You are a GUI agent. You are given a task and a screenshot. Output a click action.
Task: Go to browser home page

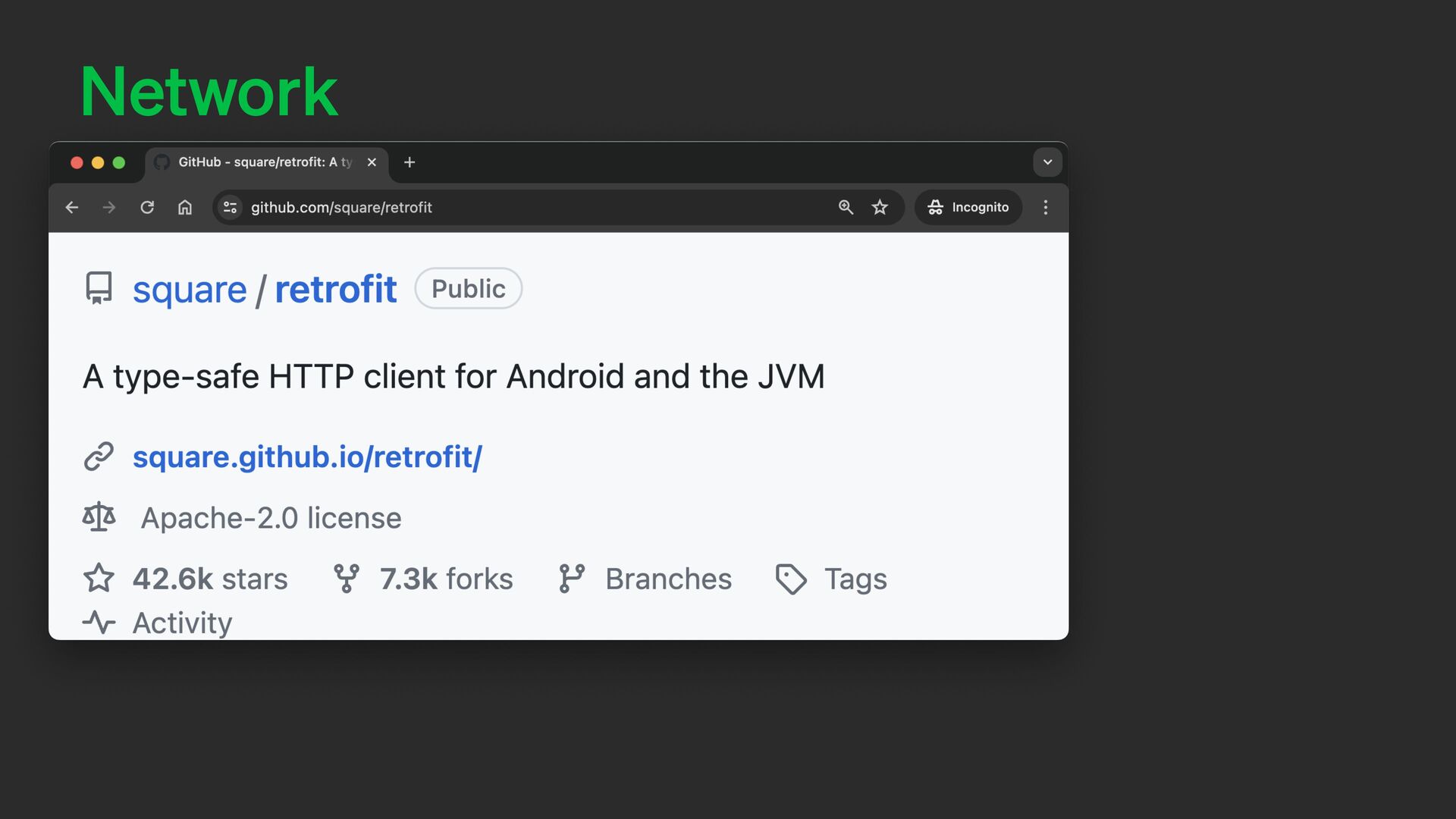[x=185, y=207]
